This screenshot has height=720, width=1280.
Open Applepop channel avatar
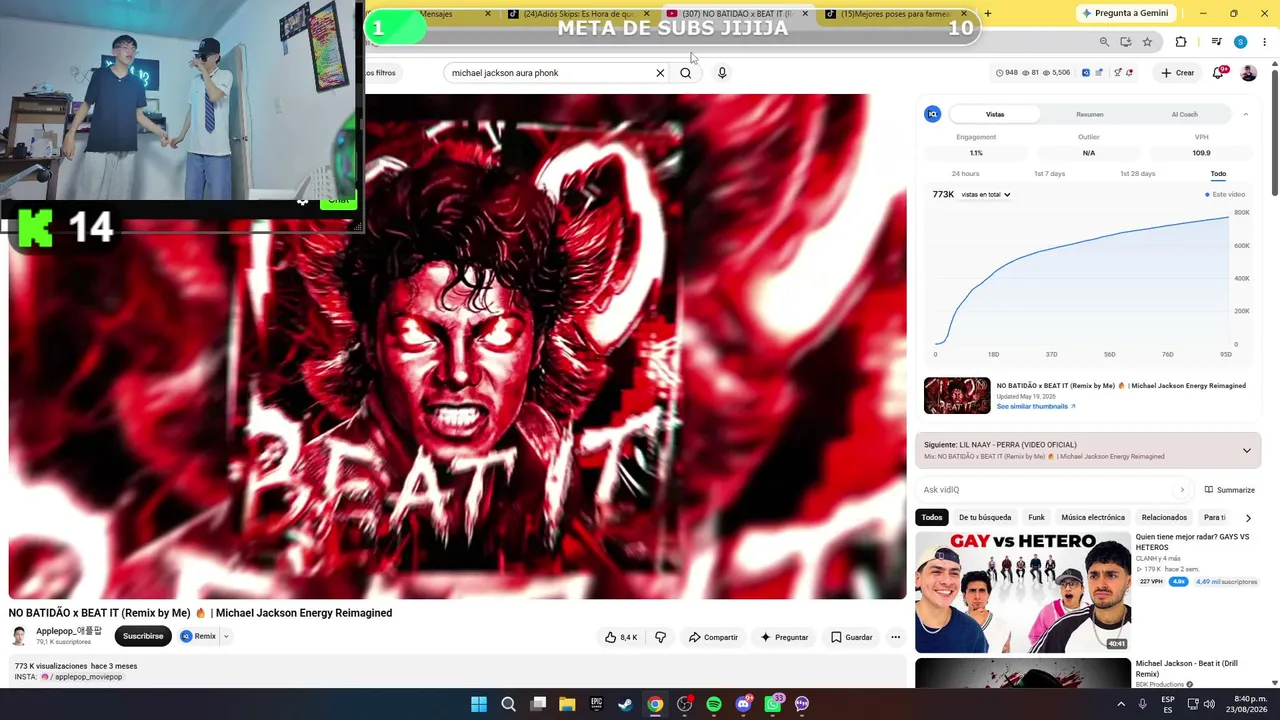pos(19,636)
